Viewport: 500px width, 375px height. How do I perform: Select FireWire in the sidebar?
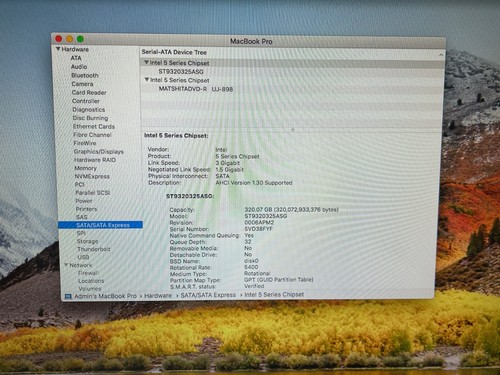click(x=85, y=143)
